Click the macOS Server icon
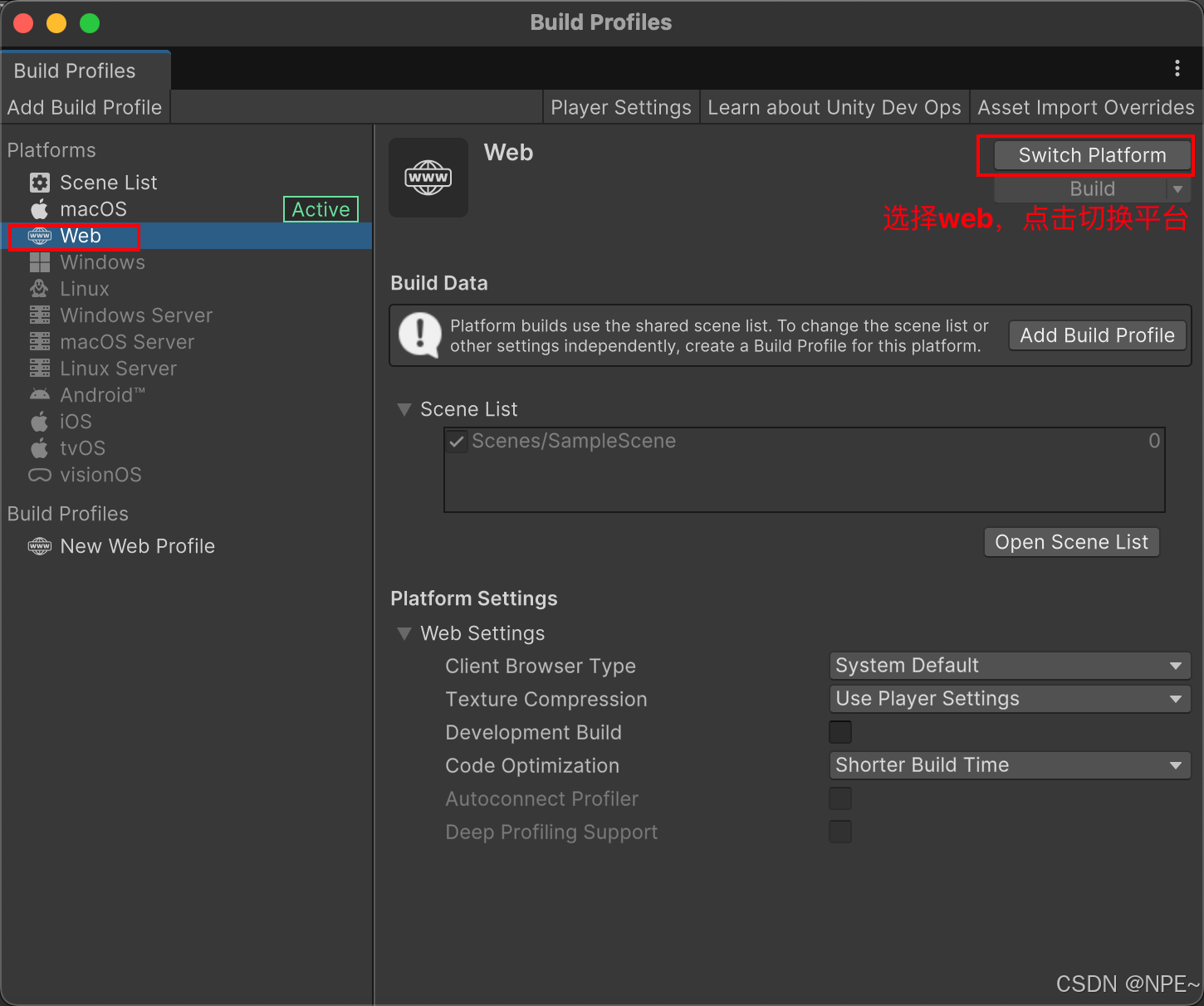Image resolution: width=1204 pixels, height=1006 pixels. 40,342
